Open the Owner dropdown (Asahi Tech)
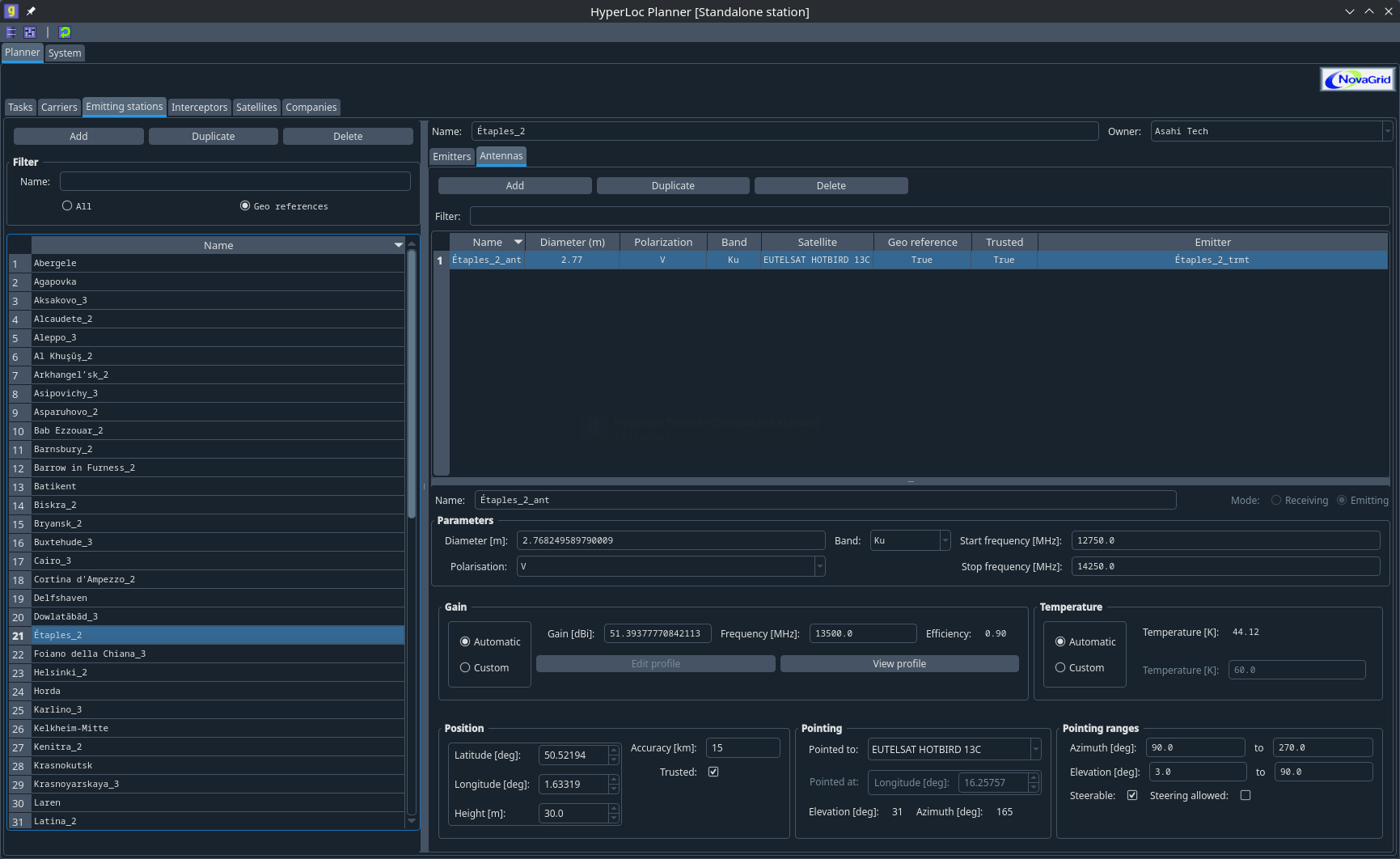 tap(1387, 131)
